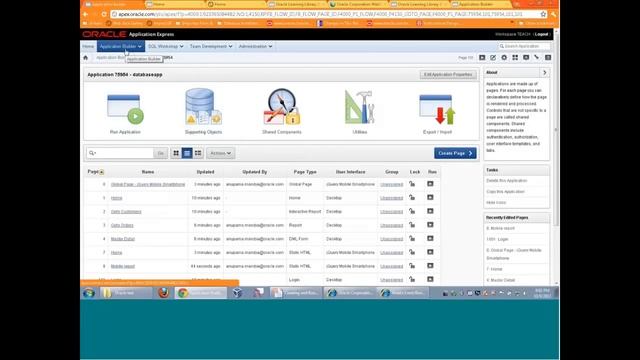Toggle lock for Mobile report row
This screenshot has width=640, height=360.
point(412,266)
